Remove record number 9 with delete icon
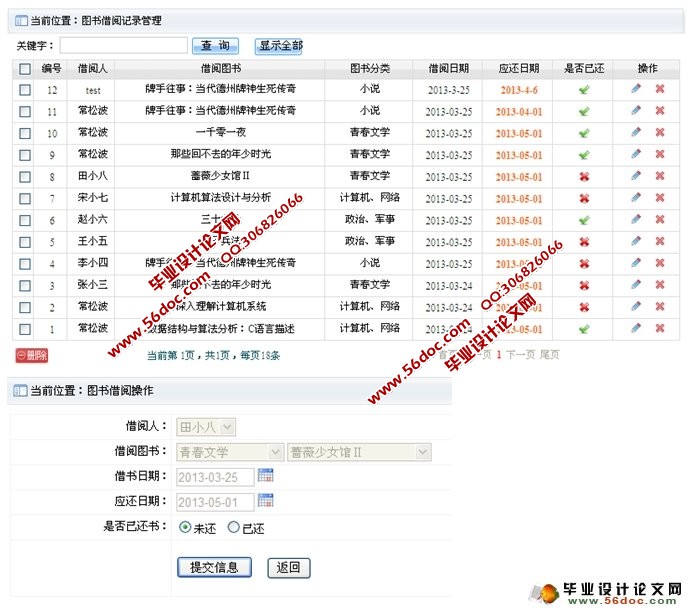This screenshot has width=692, height=611. tap(660, 154)
